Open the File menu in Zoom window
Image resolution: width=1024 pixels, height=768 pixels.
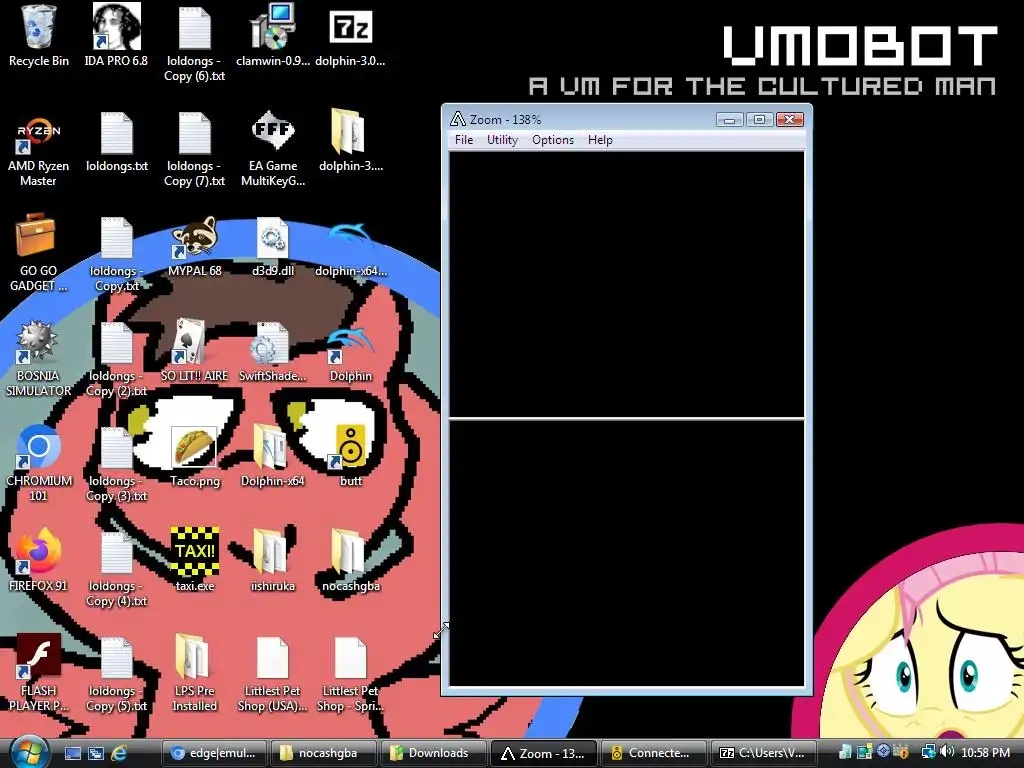click(464, 140)
